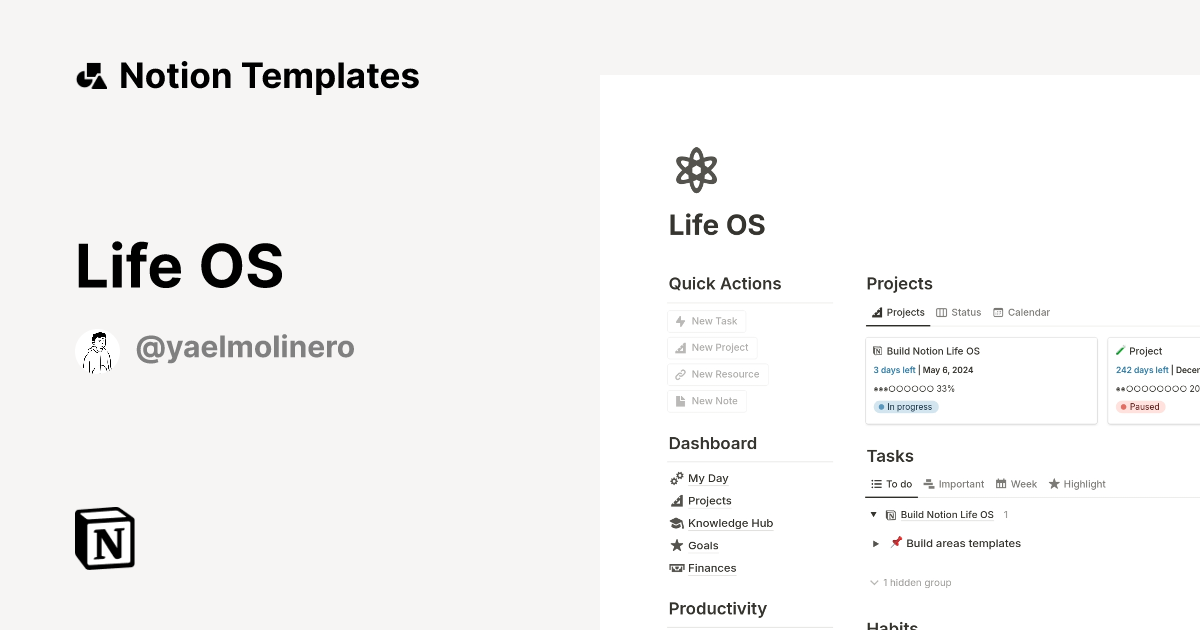Open Knowledge Hub via its graduation cap icon
This screenshot has width=1200, height=630.
pyautogui.click(x=677, y=523)
